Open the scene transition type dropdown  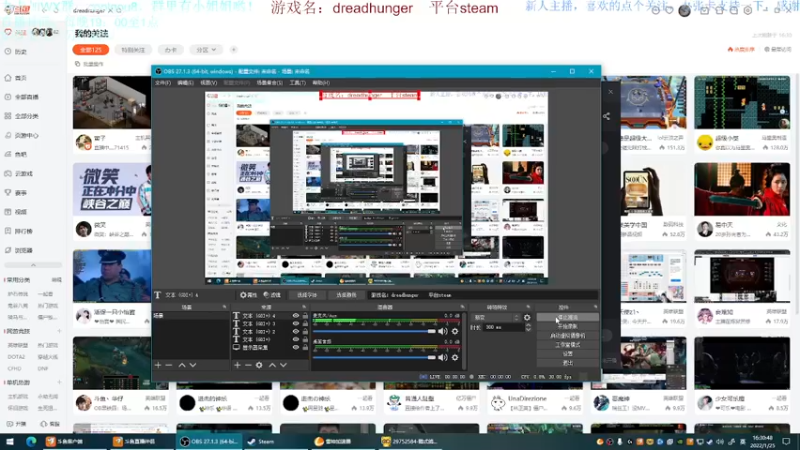coord(495,317)
